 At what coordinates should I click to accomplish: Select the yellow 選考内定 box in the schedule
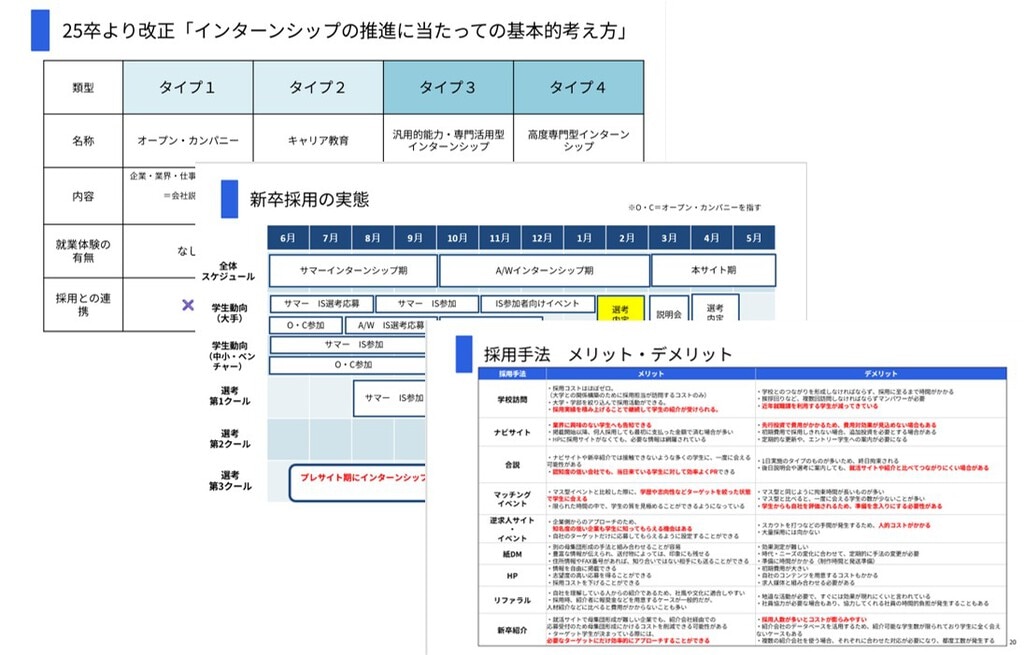coord(620,311)
